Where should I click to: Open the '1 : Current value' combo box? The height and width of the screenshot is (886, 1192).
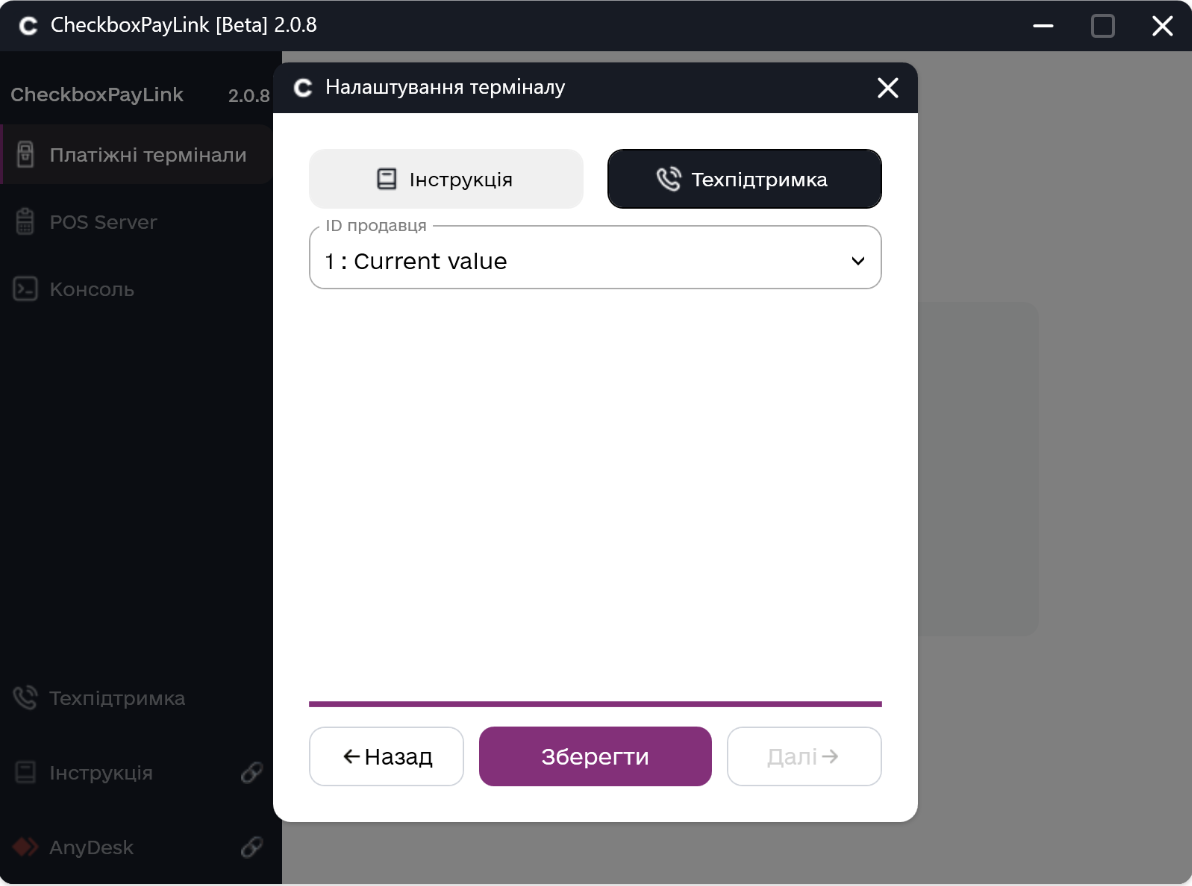click(x=580, y=261)
